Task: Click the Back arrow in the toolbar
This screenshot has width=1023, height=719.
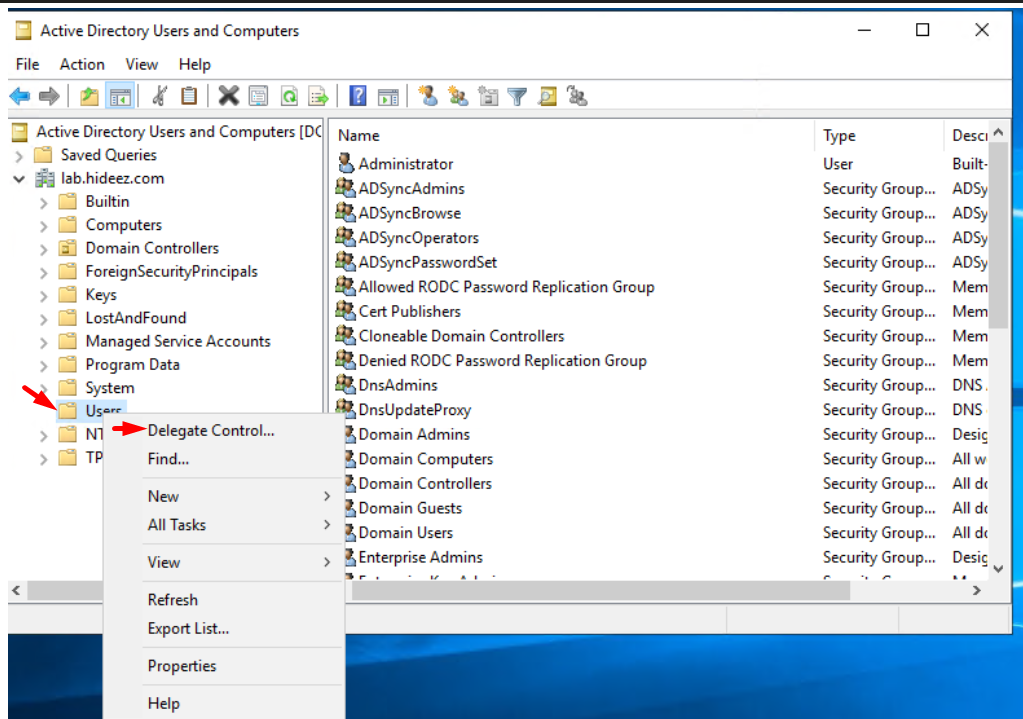Action: [x=19, y=96]
